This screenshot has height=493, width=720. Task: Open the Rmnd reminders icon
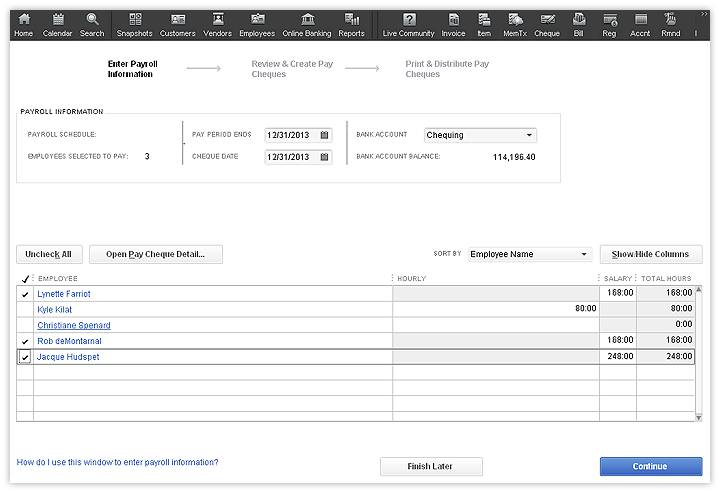(671, 25)
